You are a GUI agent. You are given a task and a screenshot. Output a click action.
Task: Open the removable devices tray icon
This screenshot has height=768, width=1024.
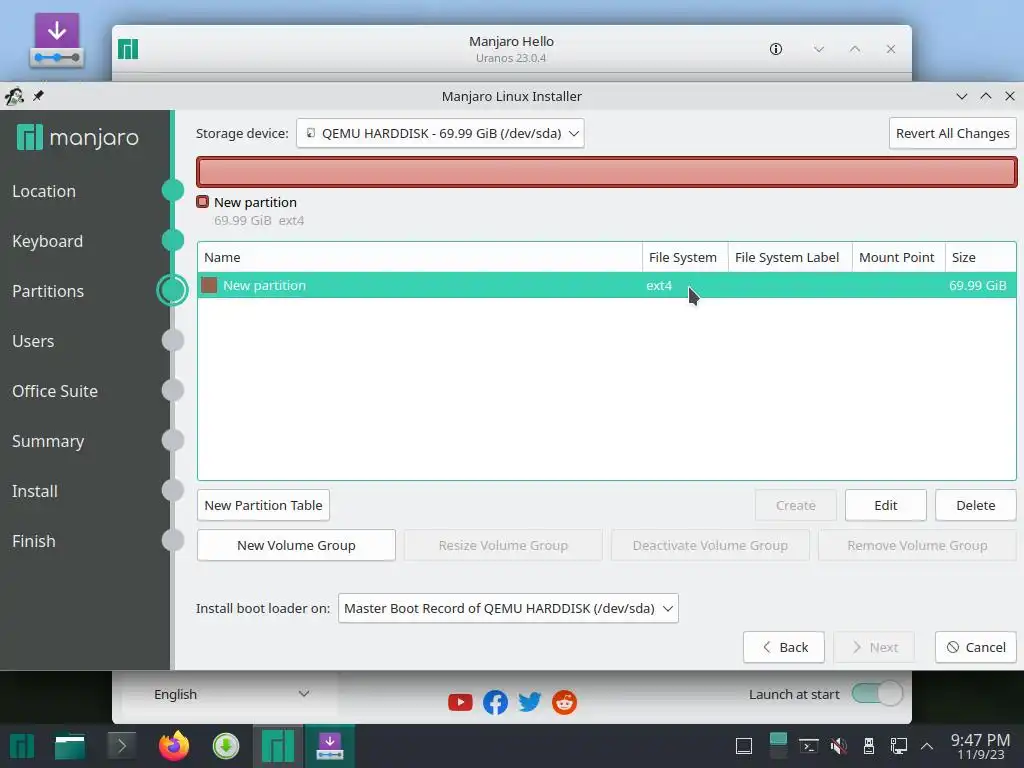point(869,746)
